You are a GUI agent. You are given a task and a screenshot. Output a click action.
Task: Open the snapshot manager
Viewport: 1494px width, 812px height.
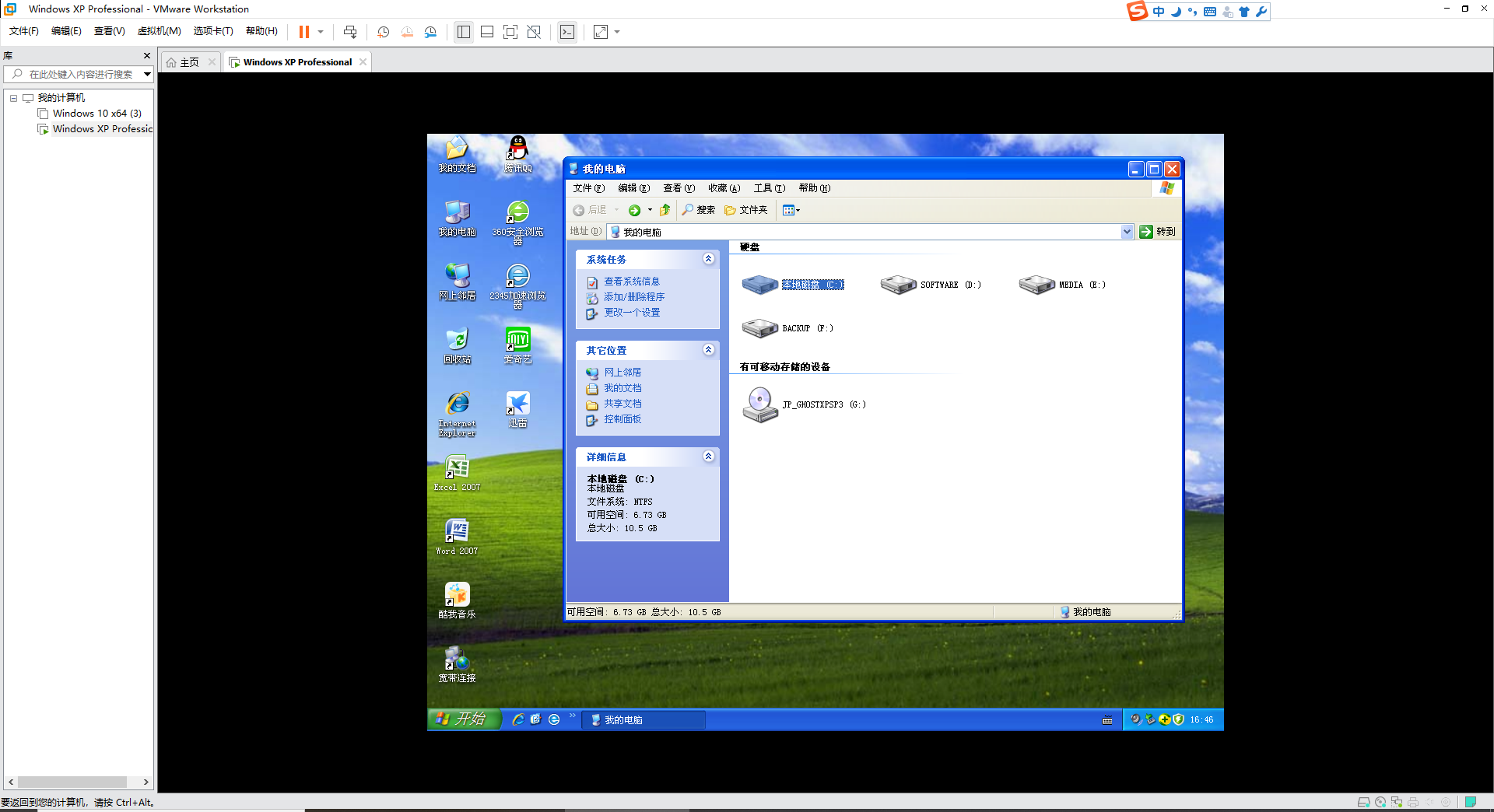pos(430,32)
